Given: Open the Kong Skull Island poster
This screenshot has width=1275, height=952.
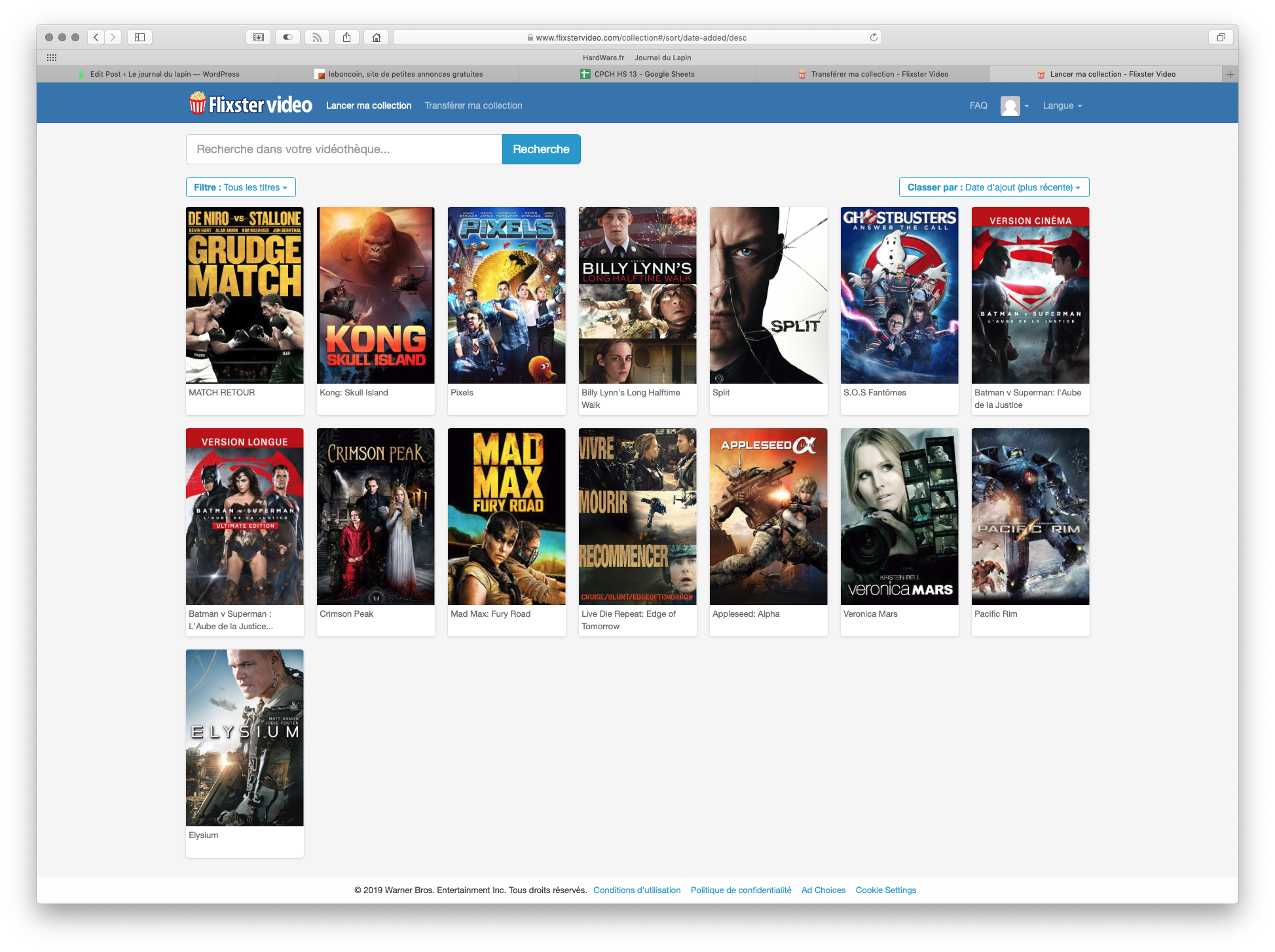Looking at the screenshot, I should click(x=375, y=295).
